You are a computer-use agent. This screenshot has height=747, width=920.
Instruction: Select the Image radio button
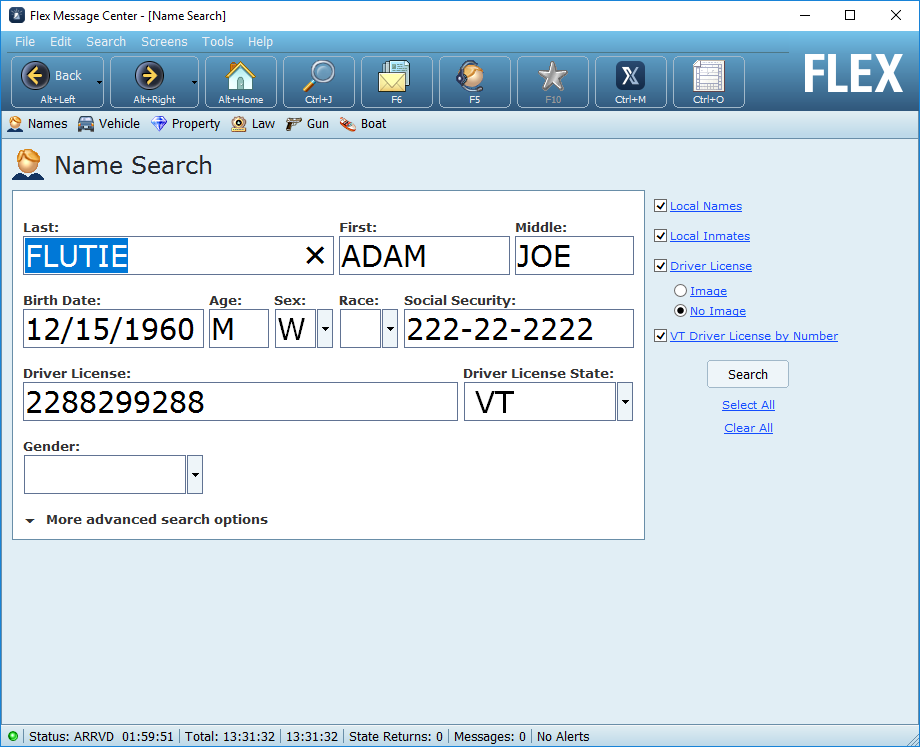tap(681, 291)
